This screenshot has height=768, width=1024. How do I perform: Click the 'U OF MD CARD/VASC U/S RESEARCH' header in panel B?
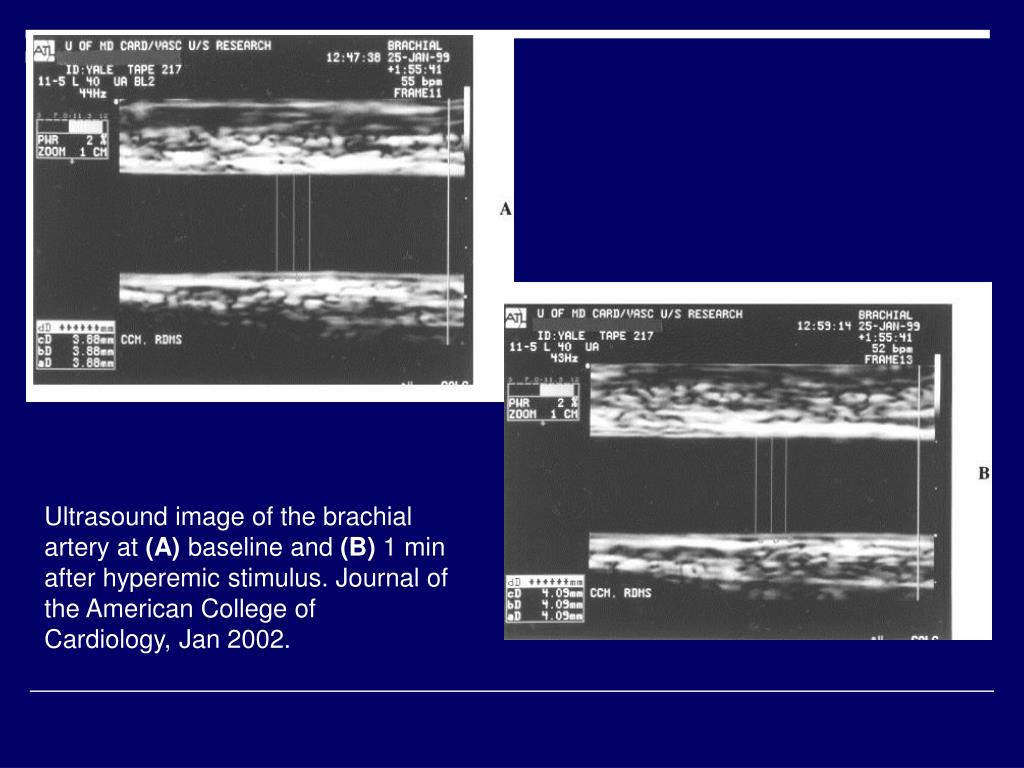click(640, 314)
